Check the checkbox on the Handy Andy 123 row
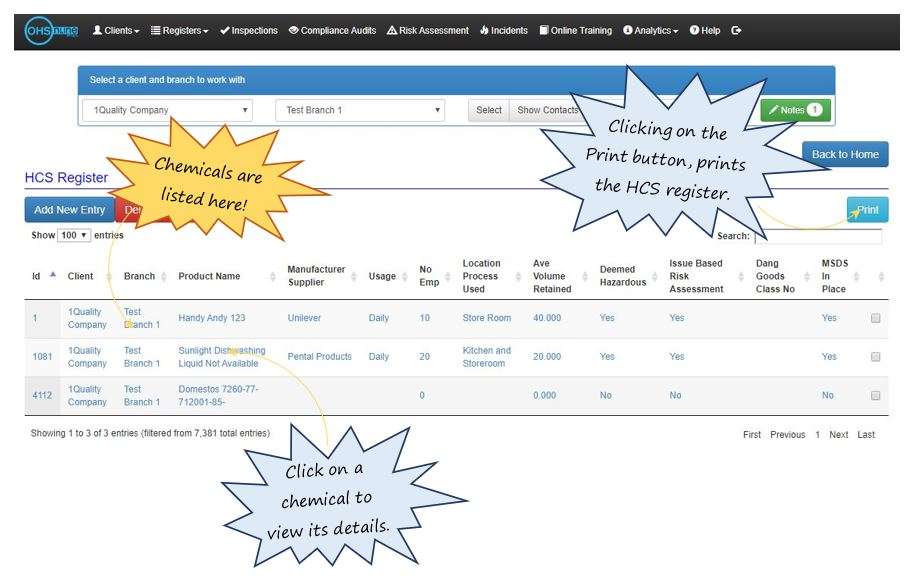915x583 pixels. 874,317
